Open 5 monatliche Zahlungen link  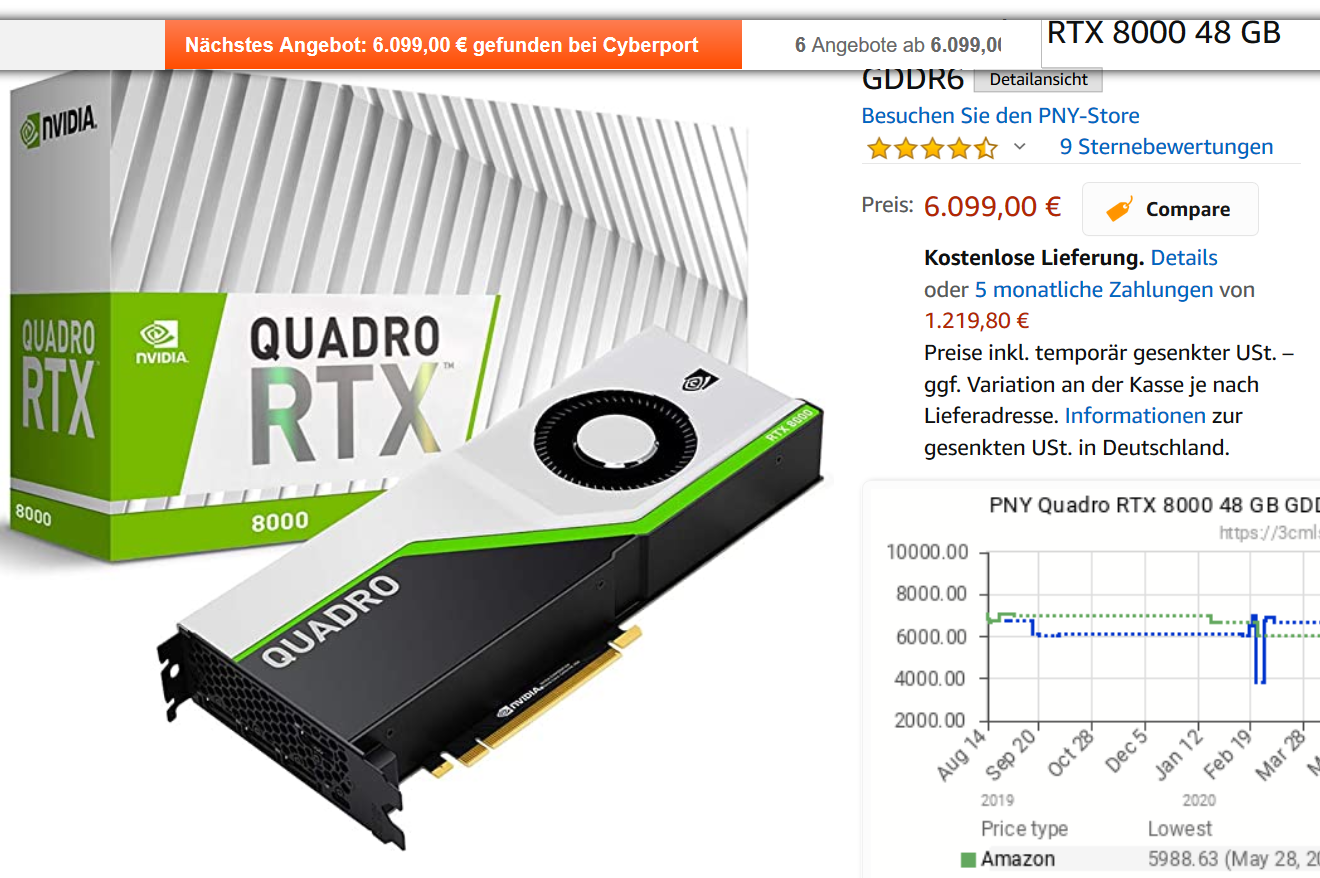(1094, 290)
